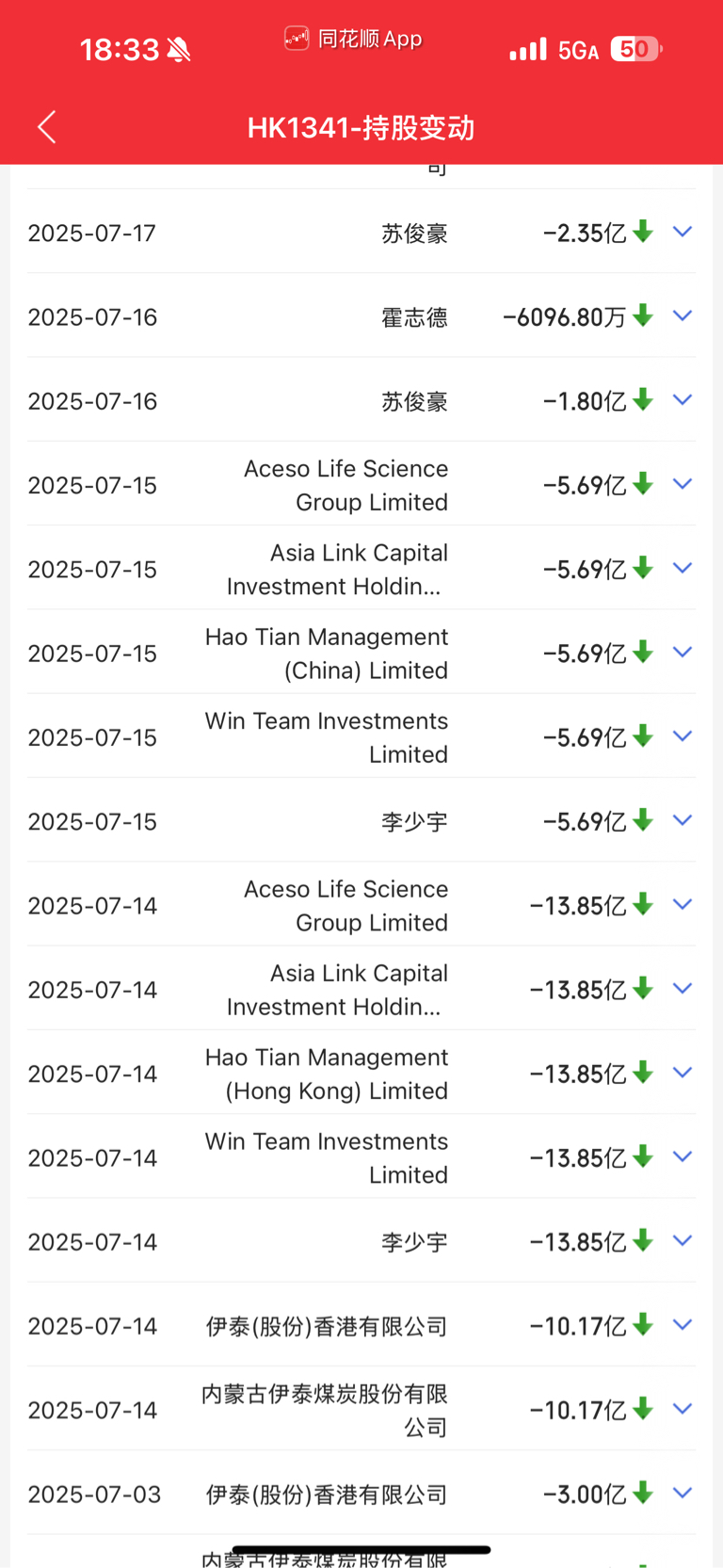Image resolution: width=723 pixels, height=1568 pixels.
Task: Tap the battery indicator showing 50
Action: (x=637, y=49)
